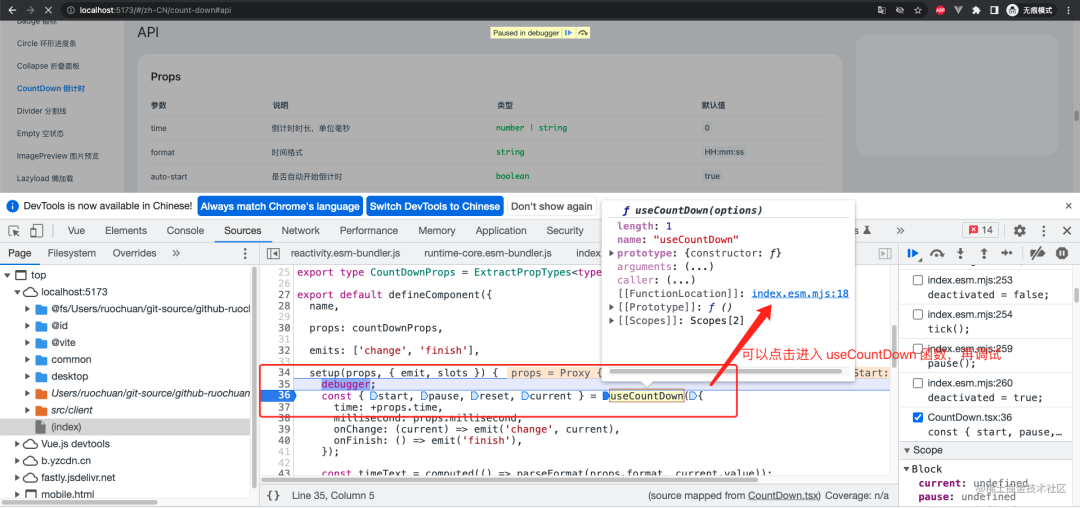This screenshot has width=1080, height=508.
Task: Open runtime-core.esm-bundler.js file tab
Action: (x=488, y=253)
